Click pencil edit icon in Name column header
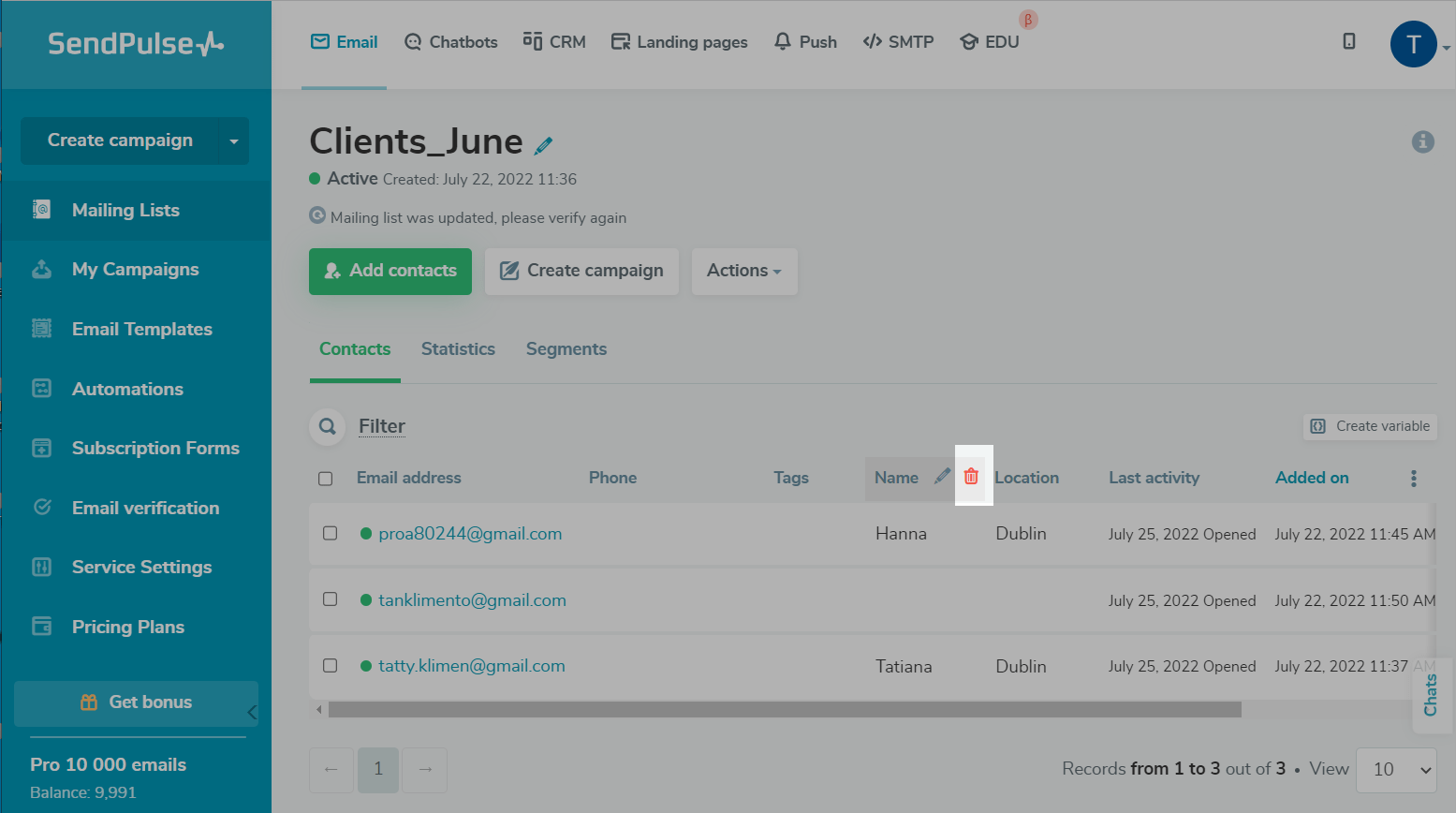Screen dimensions: 1456x813 click(942, 477)
